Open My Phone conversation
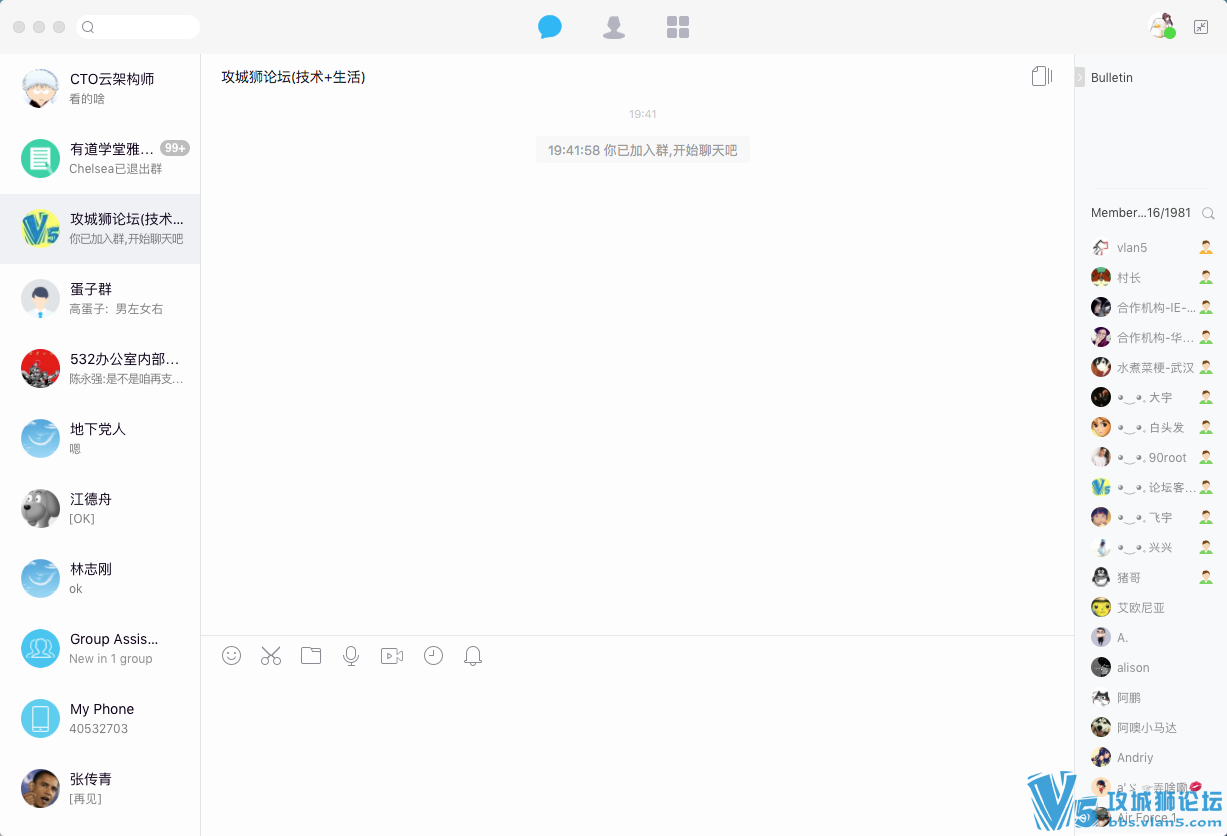1227x836 pixels. coord(100,719)
